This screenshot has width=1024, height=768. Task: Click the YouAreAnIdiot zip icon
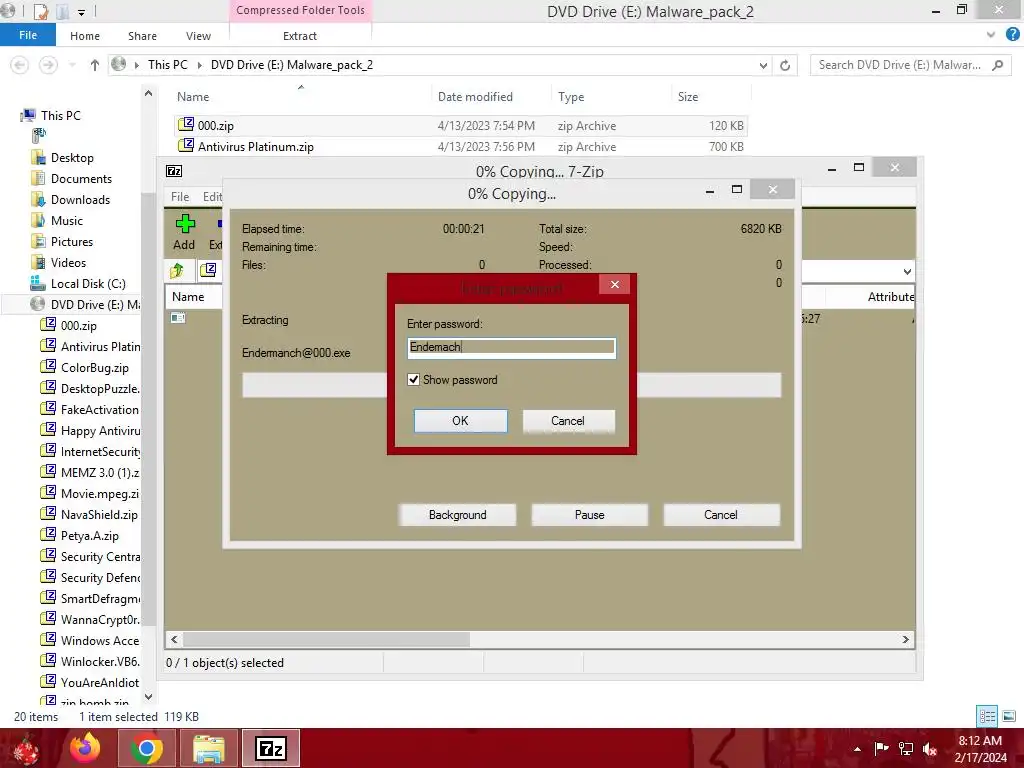tap(48, 681)
